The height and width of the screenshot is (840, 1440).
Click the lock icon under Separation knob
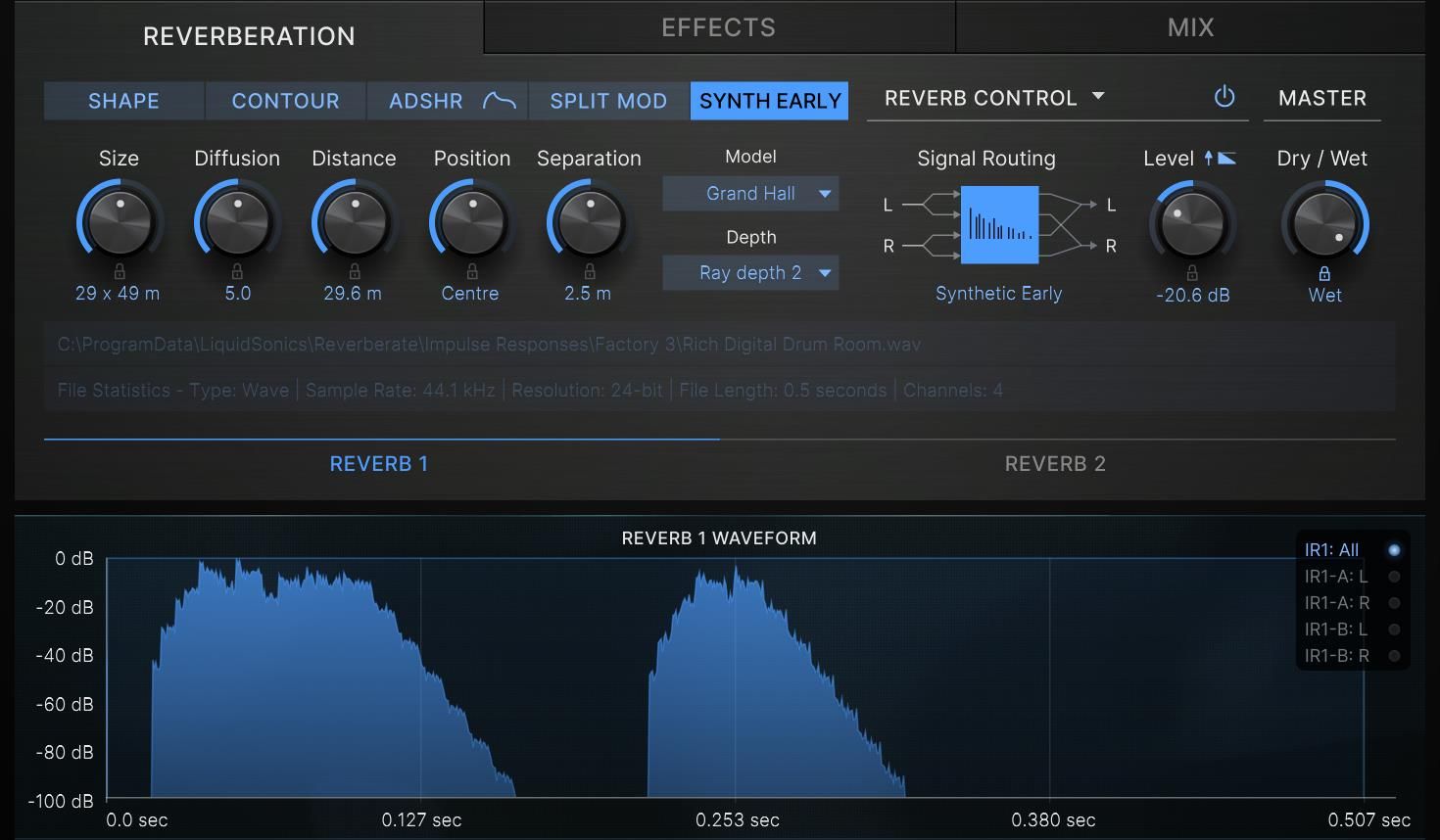(x=590, y=271)
